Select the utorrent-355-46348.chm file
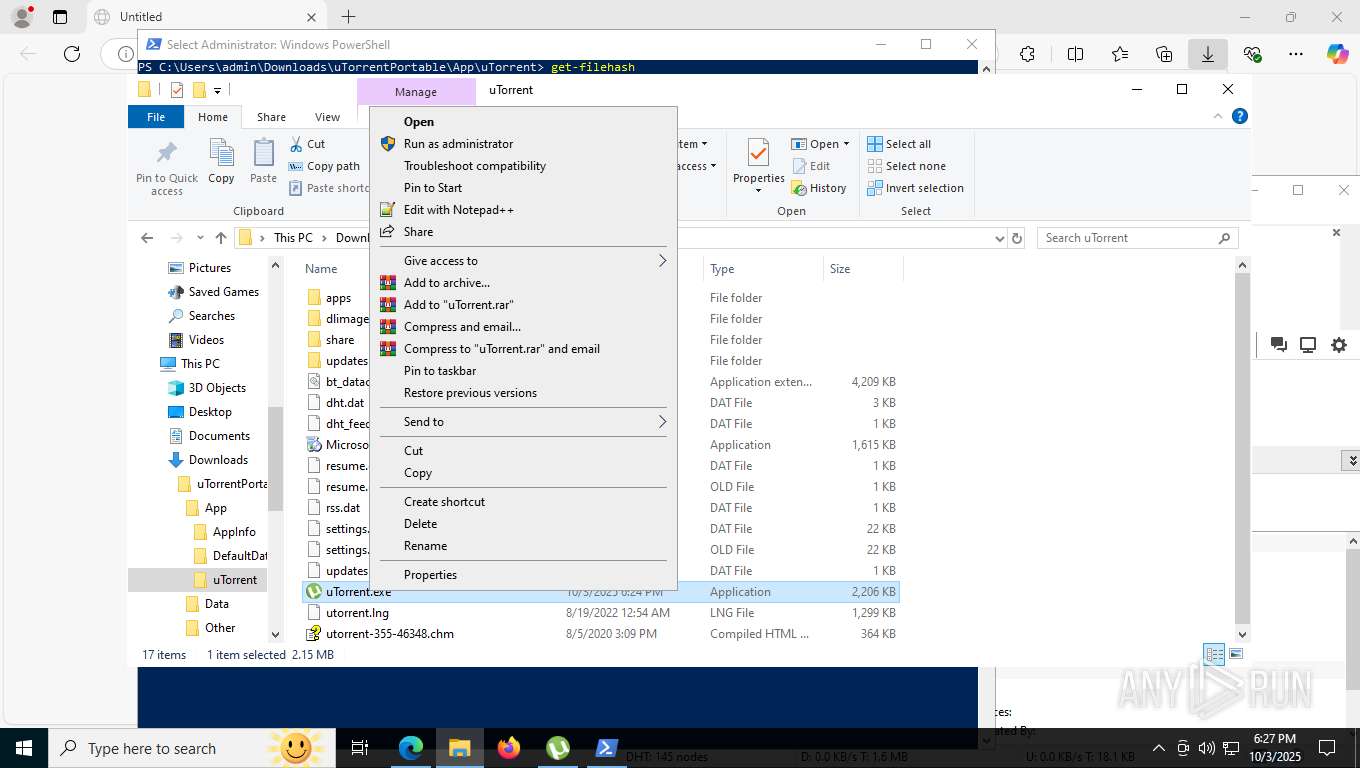The width and height of the screenshot is (1360, 768). pyautogui.click(x=600, y=634)
